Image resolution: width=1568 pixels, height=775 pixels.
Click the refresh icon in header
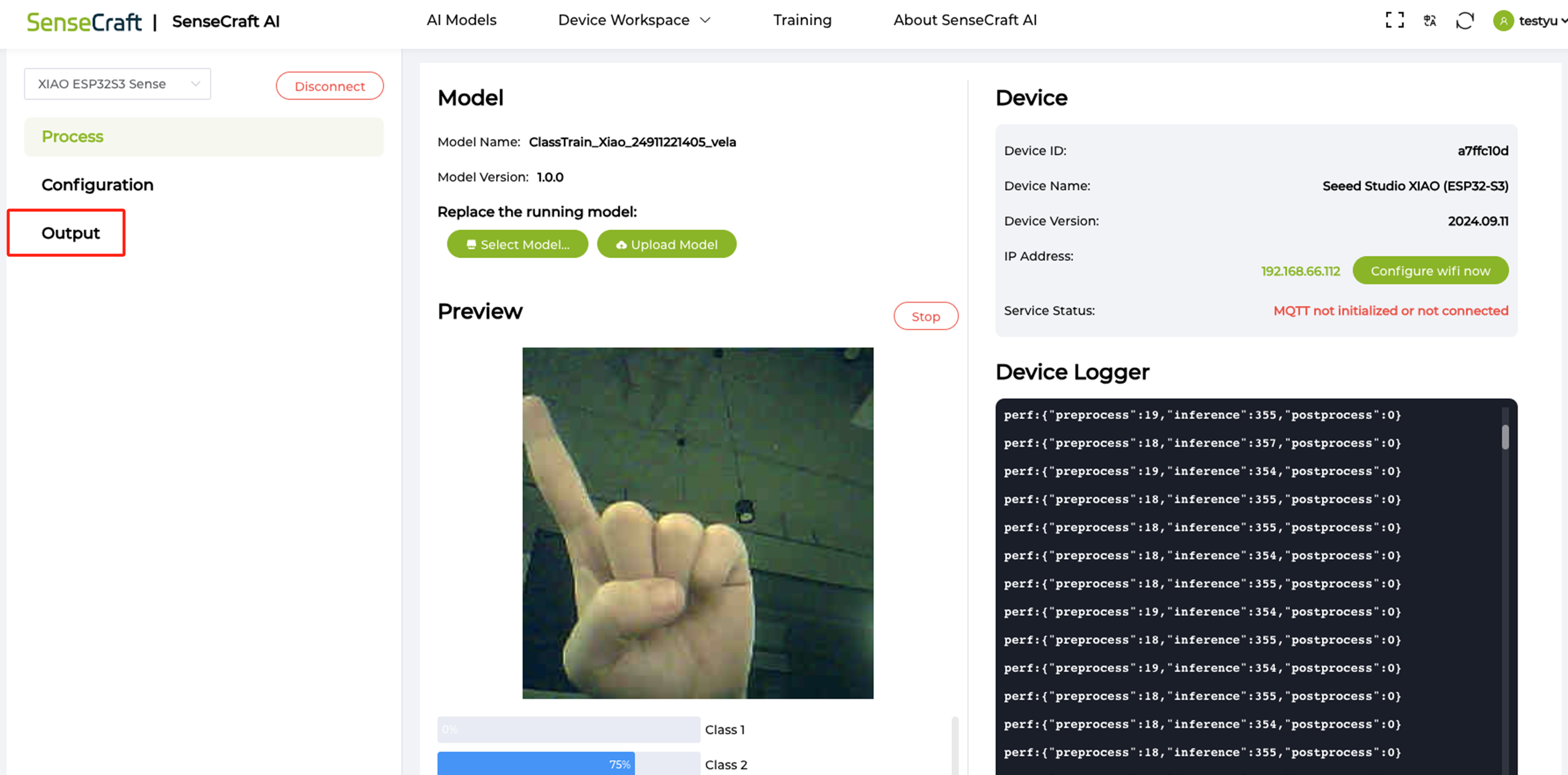(1464, 20)
